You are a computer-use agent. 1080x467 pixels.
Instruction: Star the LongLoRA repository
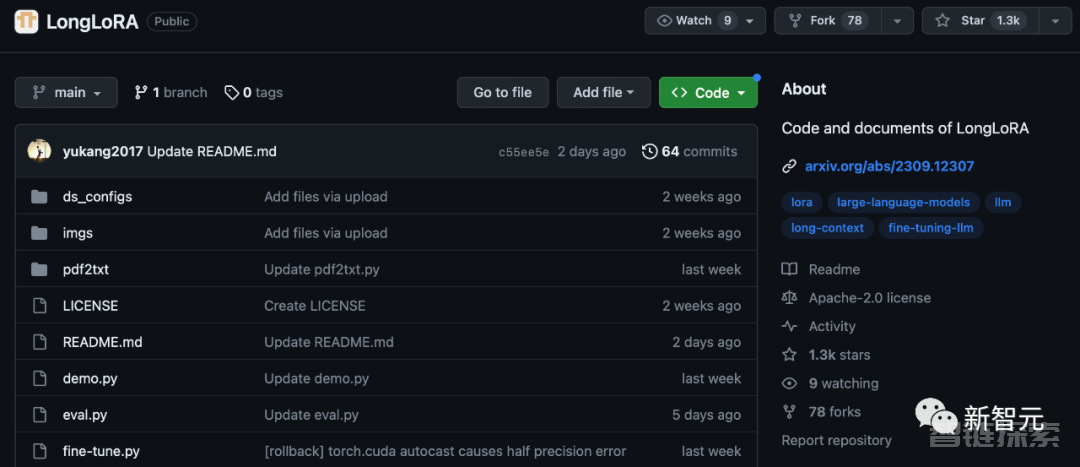(x=981, y=21)
